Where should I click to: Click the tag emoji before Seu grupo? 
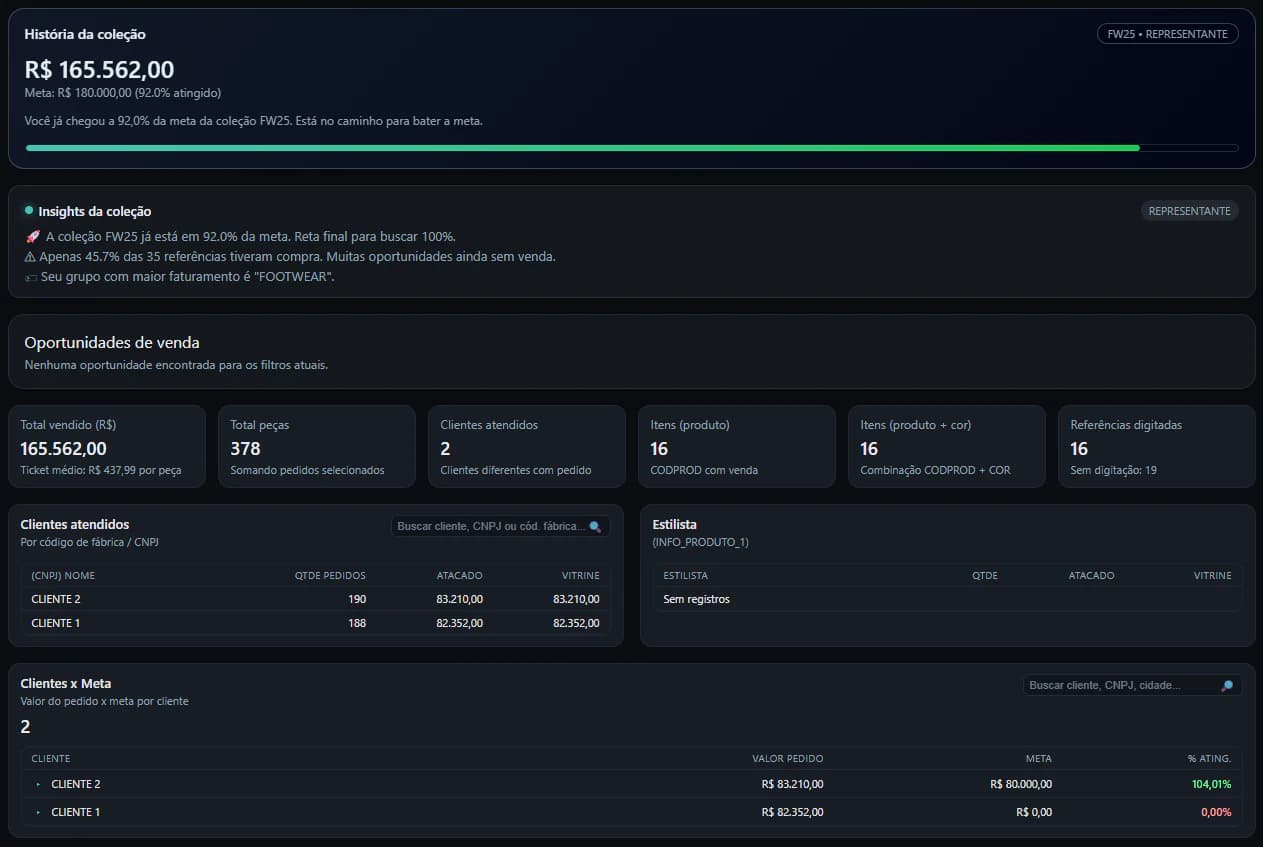point(30,277)
